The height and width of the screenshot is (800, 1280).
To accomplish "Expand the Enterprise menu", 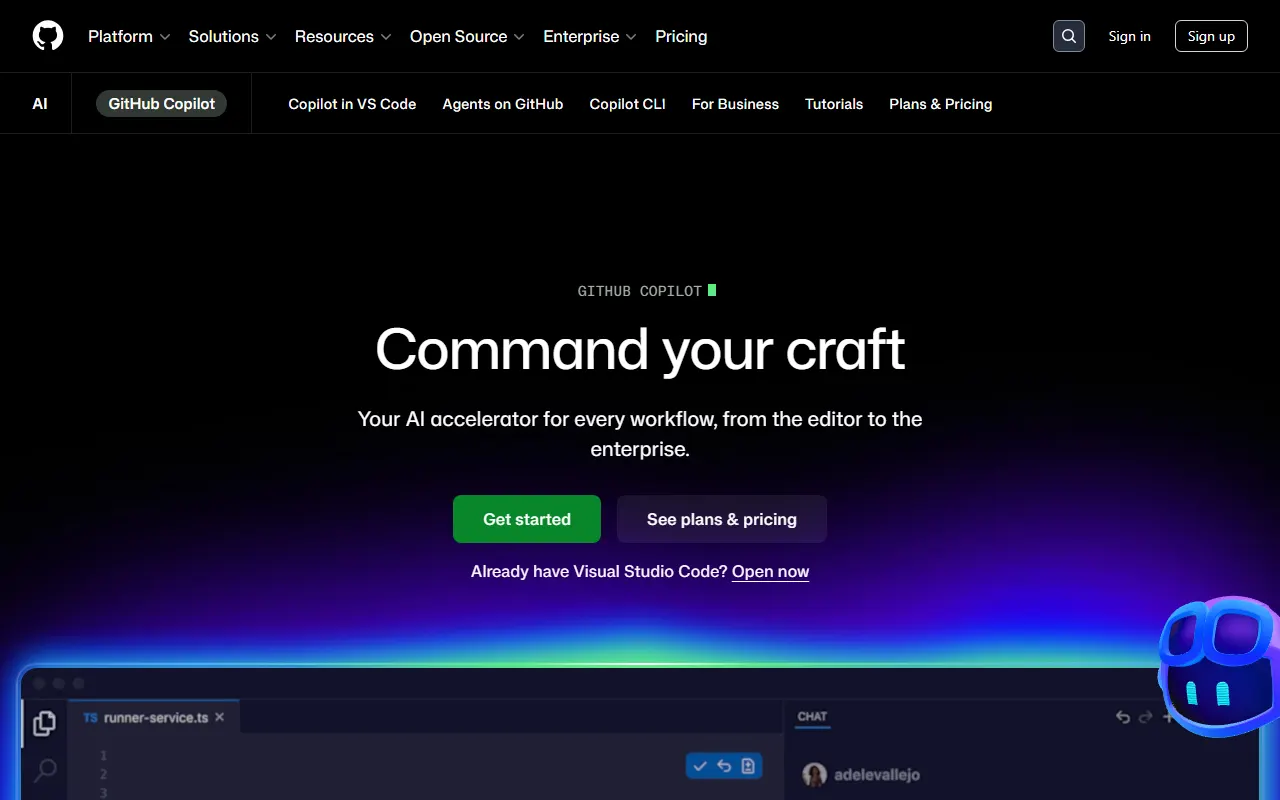I will (590, 36).
